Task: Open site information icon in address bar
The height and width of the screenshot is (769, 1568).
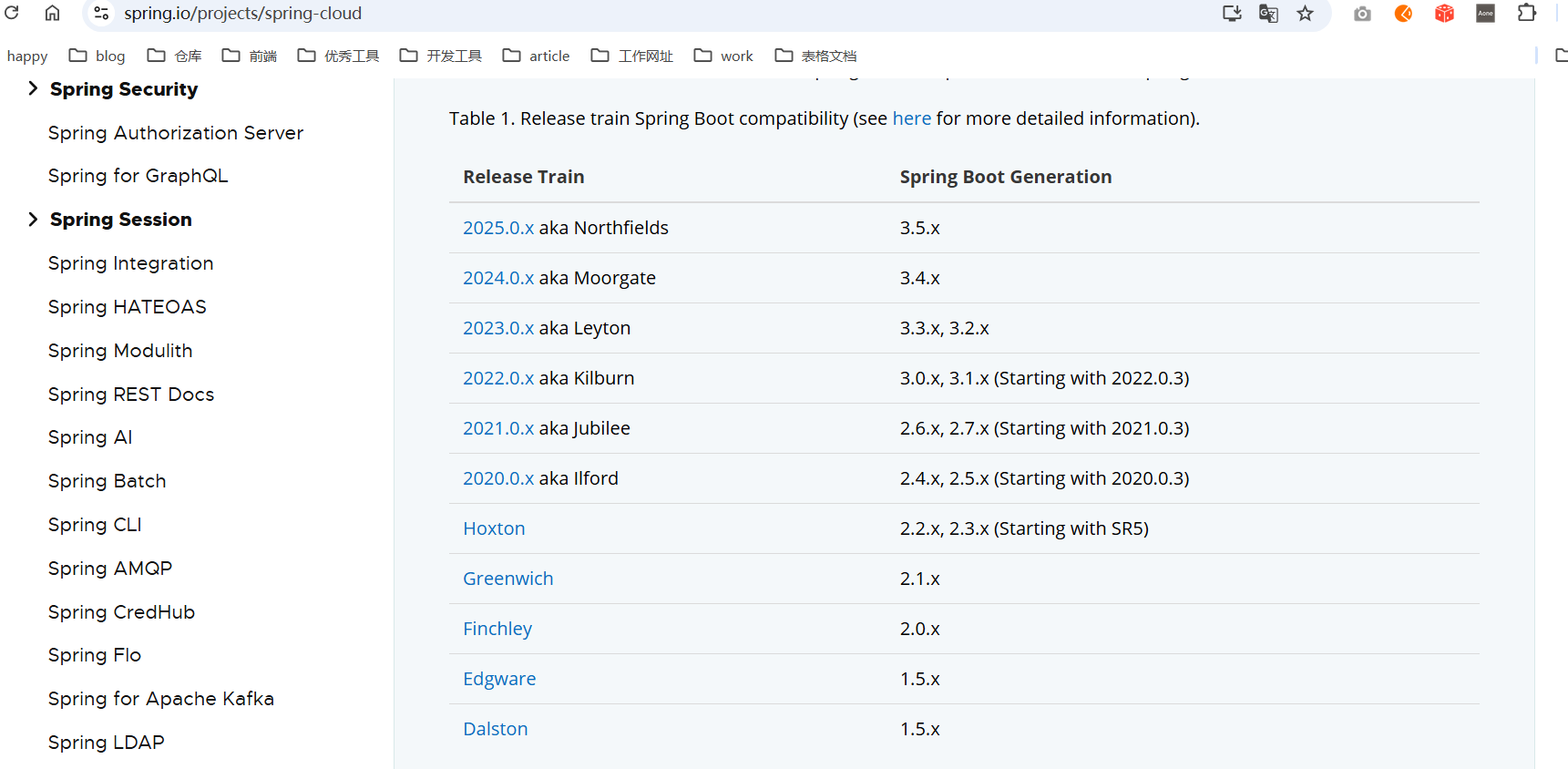Action: 101,14
